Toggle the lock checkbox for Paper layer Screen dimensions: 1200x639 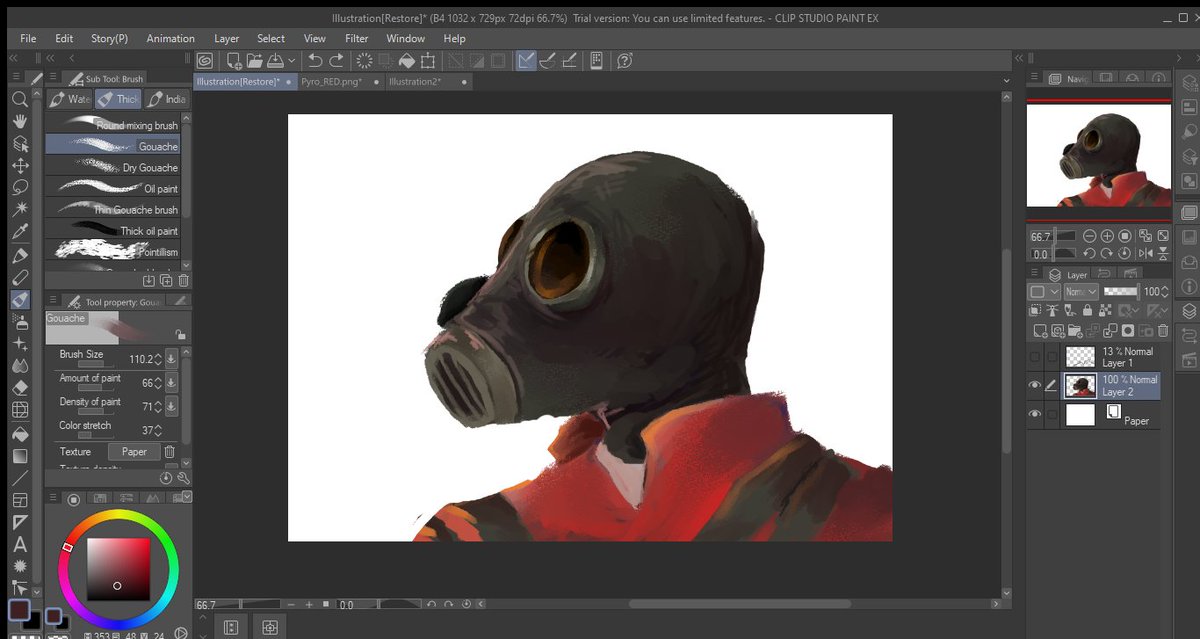pos(1051,414)
